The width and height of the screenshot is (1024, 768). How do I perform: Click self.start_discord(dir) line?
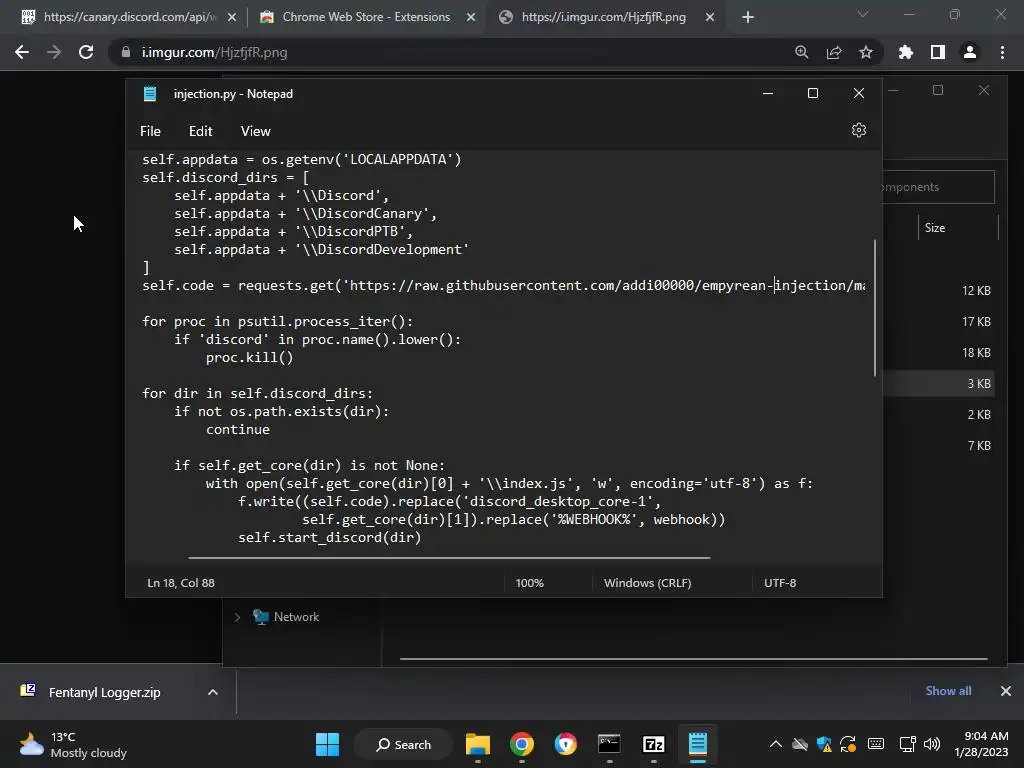click(330, 537)
